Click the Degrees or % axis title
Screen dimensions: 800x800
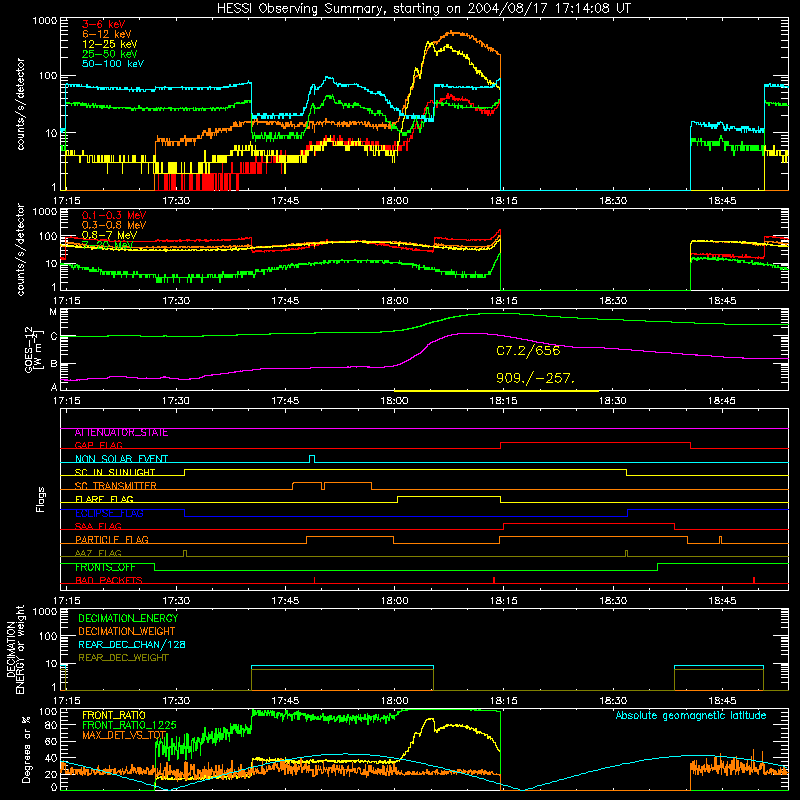tap(27, 750)
